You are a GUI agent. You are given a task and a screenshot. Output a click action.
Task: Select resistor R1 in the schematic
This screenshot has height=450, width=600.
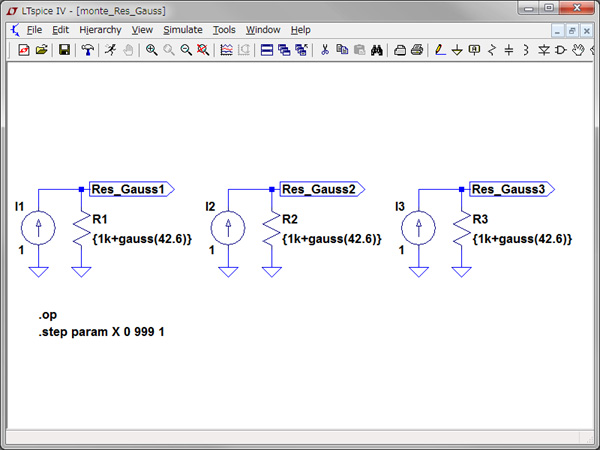[x=83, y=232]
